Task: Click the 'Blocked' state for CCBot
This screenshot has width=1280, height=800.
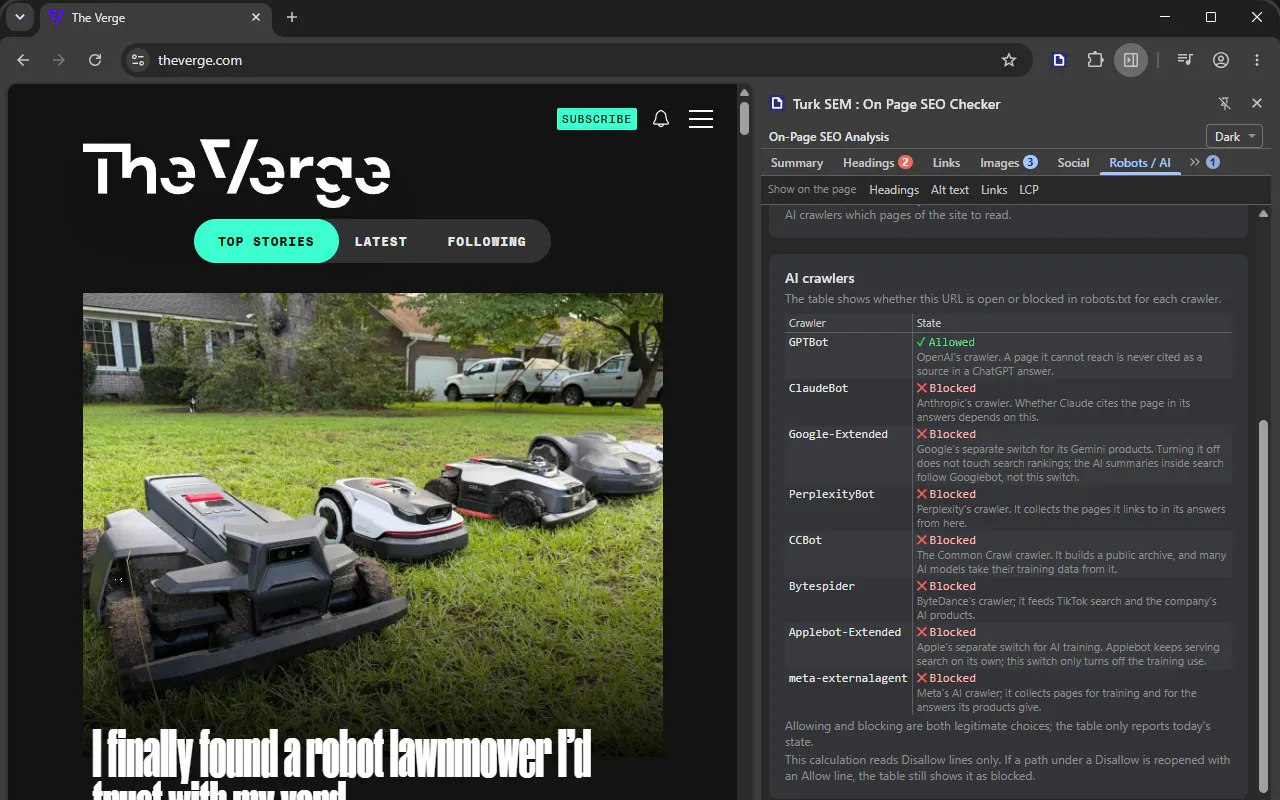Action: (x=946, y=540)
